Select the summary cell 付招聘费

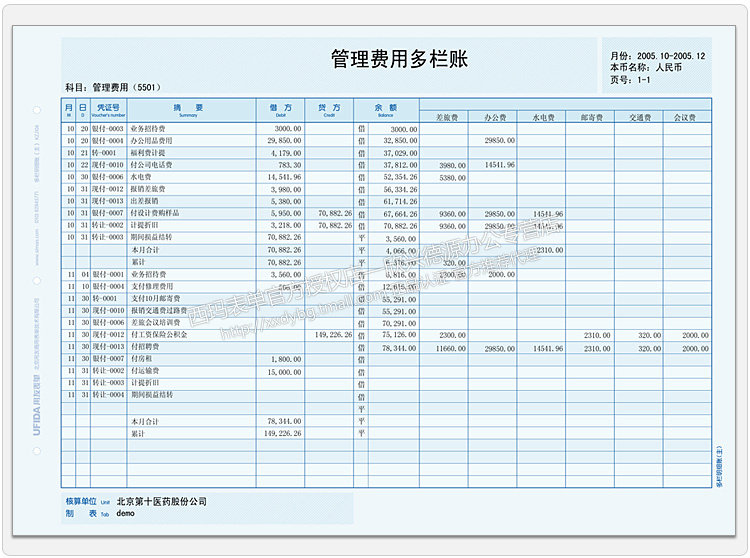(x=145, y=347)
